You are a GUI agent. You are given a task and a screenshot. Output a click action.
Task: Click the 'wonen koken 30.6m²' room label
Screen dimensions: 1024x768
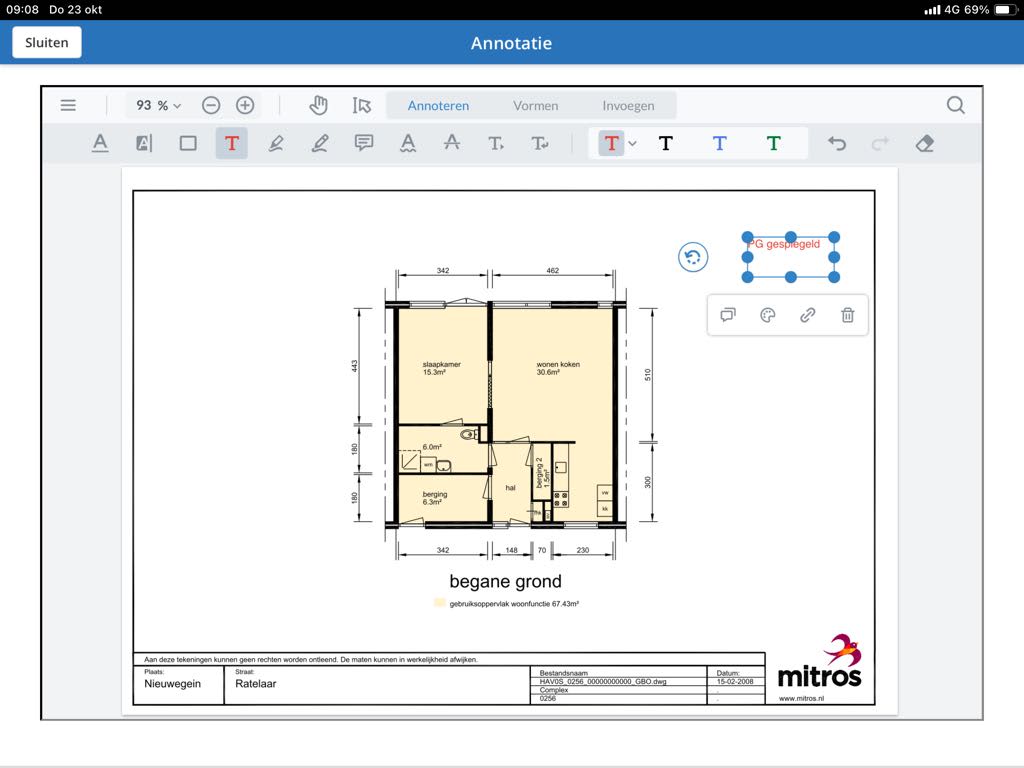(x=558, y=368)
